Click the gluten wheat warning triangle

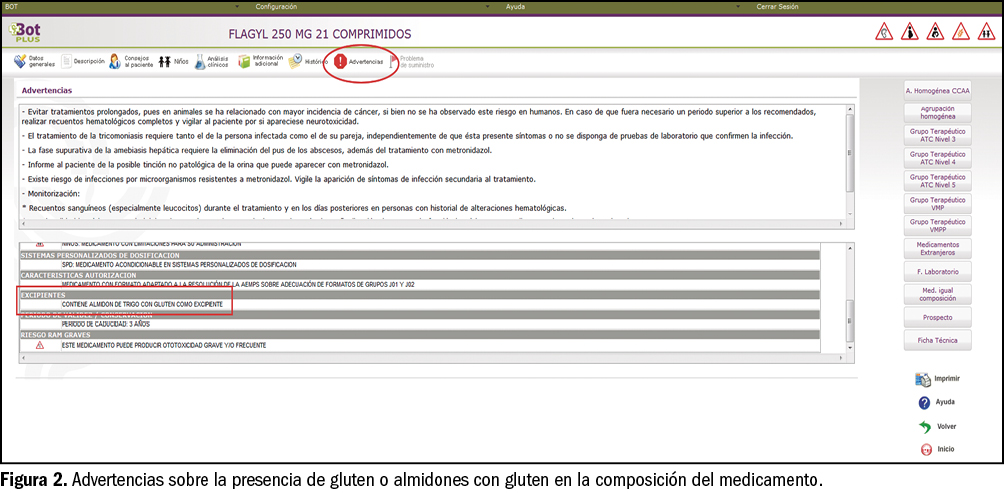pyautogui.click(x=959, y=33)
